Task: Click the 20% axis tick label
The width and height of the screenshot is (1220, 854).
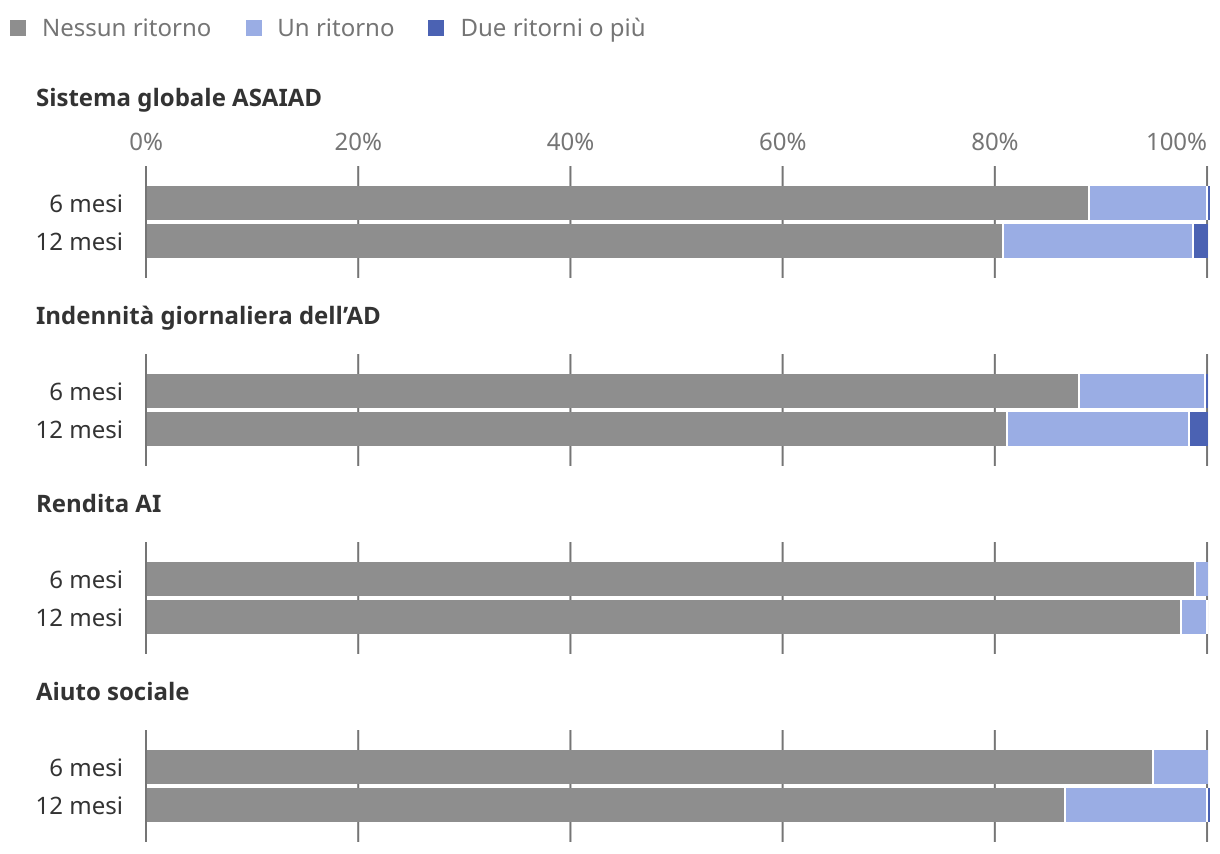Action: coord(358,142)
